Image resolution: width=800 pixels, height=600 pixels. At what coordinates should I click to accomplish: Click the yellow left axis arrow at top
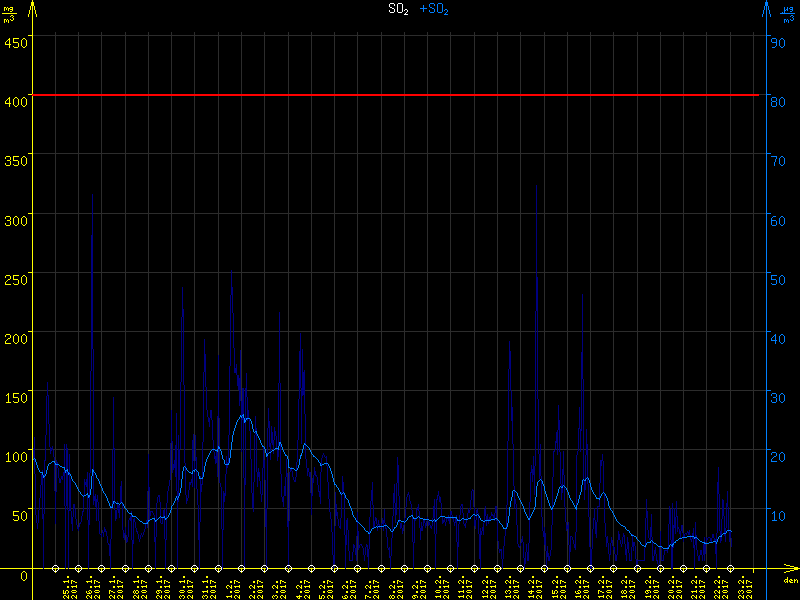pyautogui.click(x=33, y=8)
